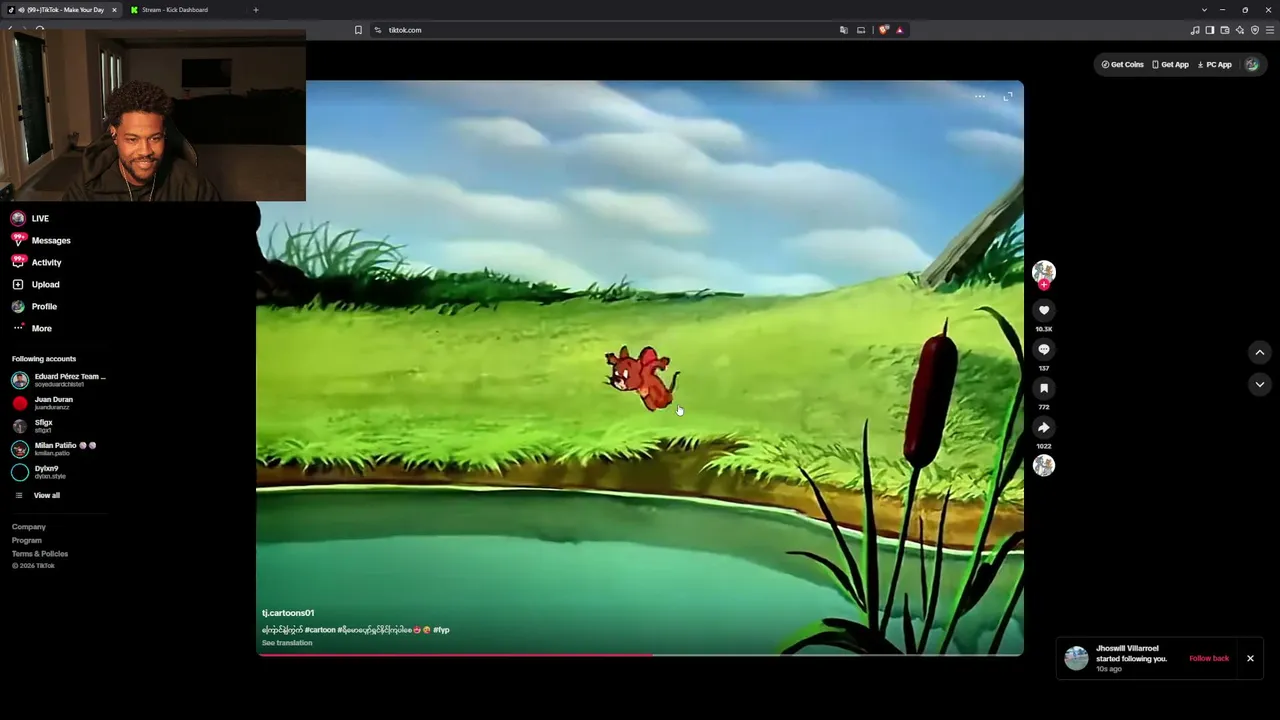Viewport: 1280px width, 720px height.
Task: Click the Get App button
Action: tap(1171, 64)
